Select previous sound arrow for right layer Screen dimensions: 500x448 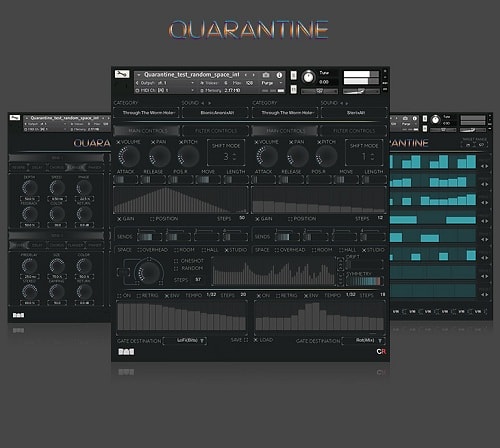coord(342,103)
